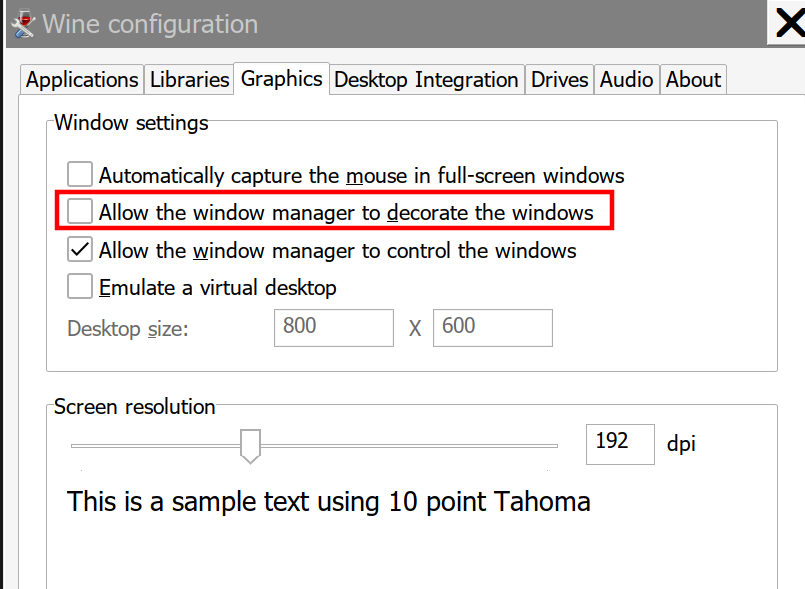
Task: Click the Wine glass icon in title bar
Action: coord(23,24)
